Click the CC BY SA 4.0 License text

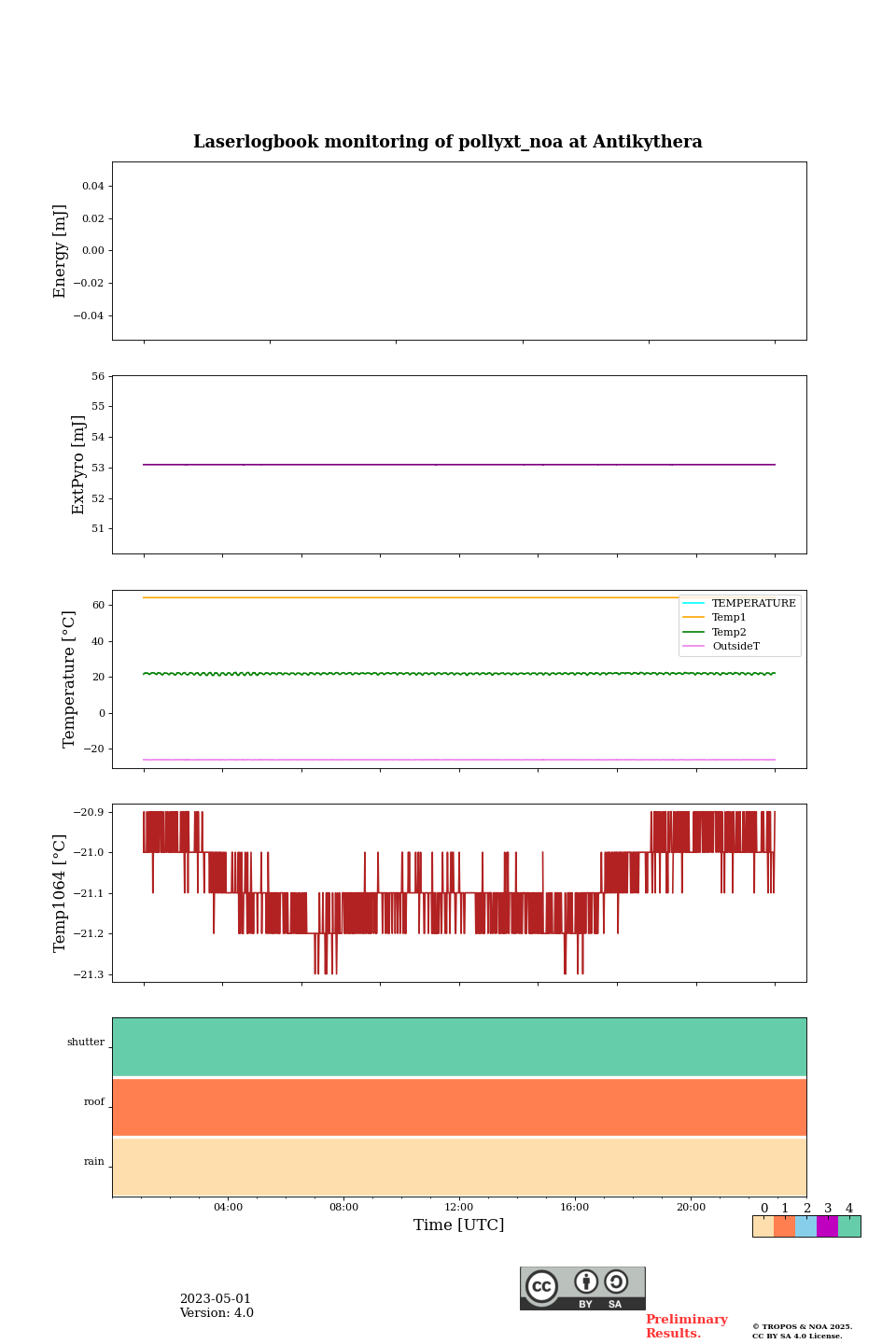coord(797,1336)
